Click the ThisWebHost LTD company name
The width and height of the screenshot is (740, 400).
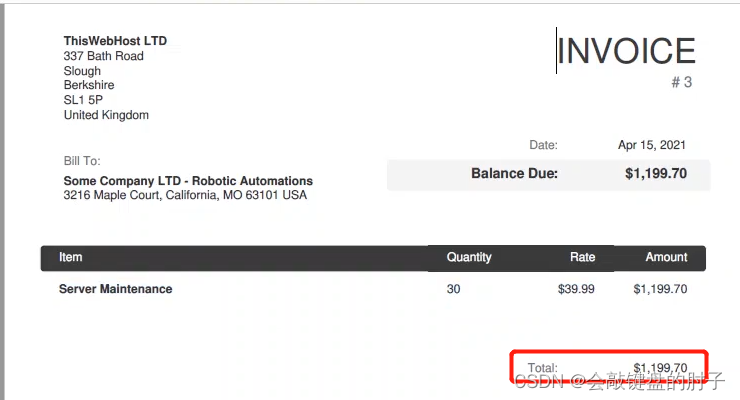point(115,41)
